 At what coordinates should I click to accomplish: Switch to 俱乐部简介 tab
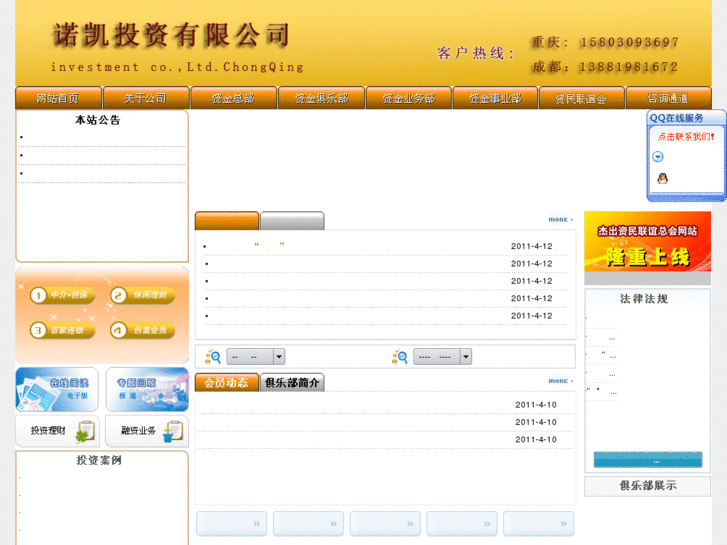pos(292,383)
